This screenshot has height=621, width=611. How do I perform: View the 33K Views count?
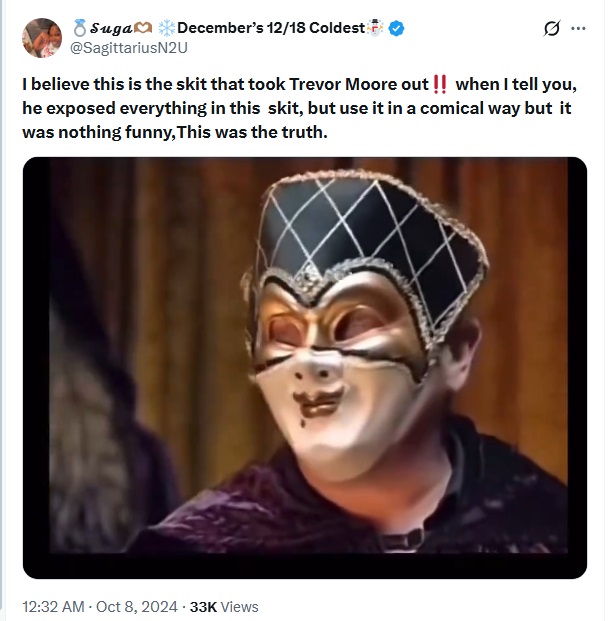[x=223, y=606]
